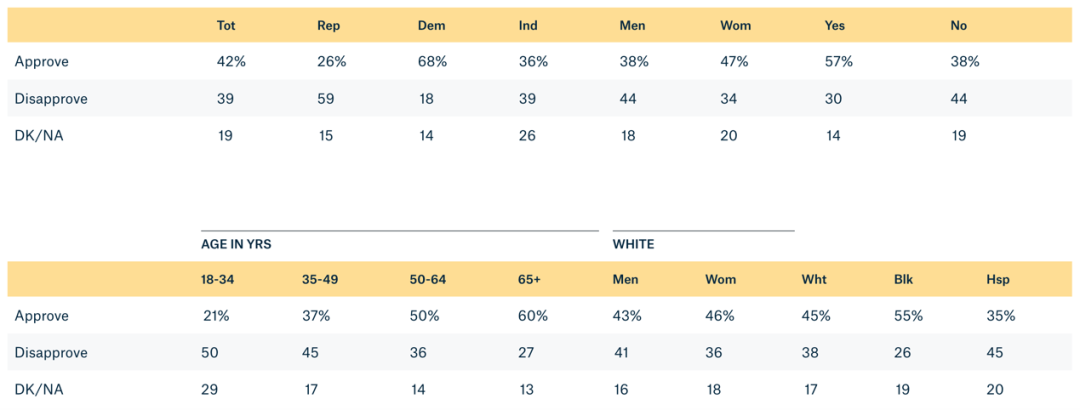The height and width of the screenshot is (410, 1080).
Task: Select the "Ind" column header
Action: coord(528,25)
